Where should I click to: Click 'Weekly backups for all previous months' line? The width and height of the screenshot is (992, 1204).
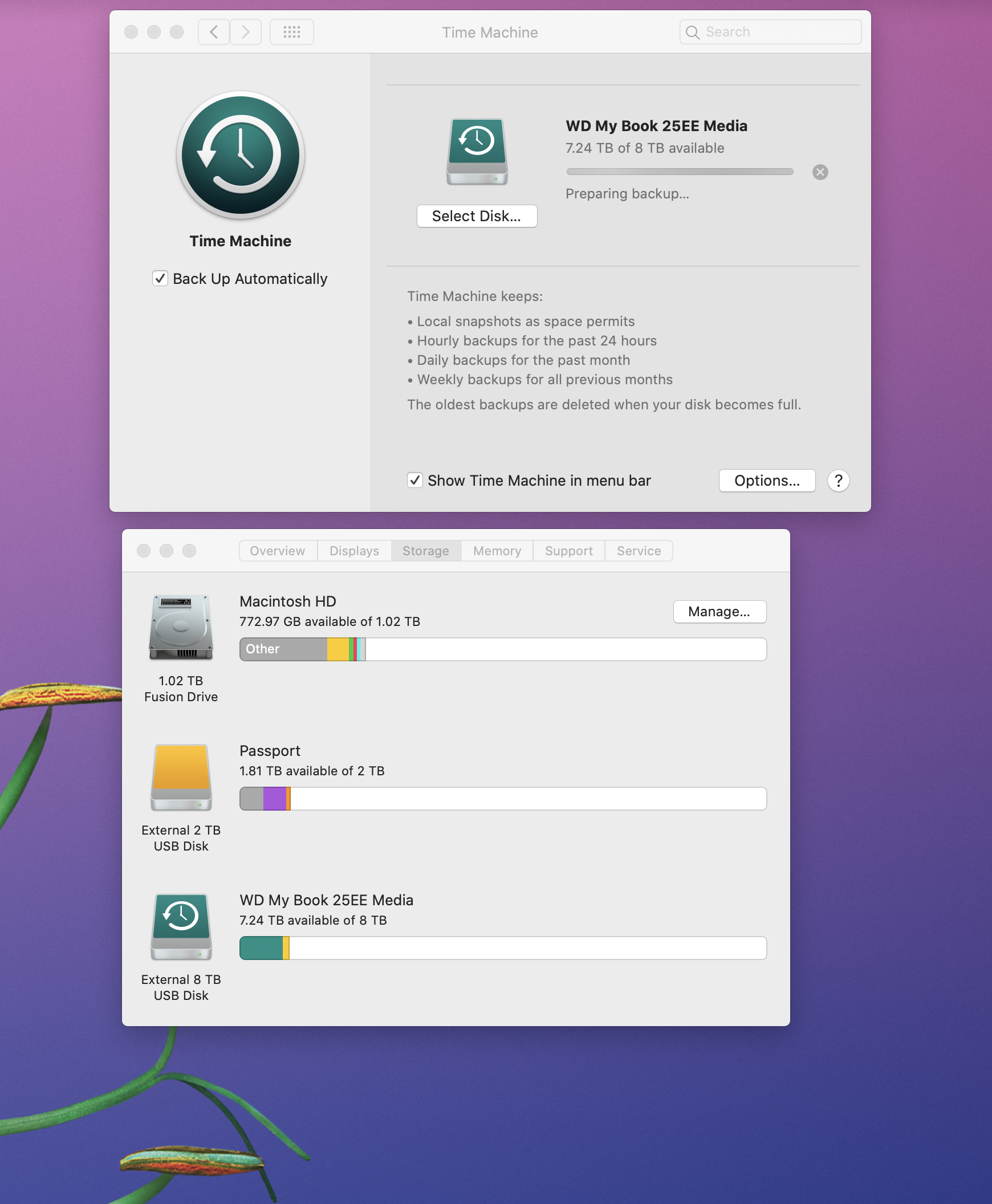(544, 380)
